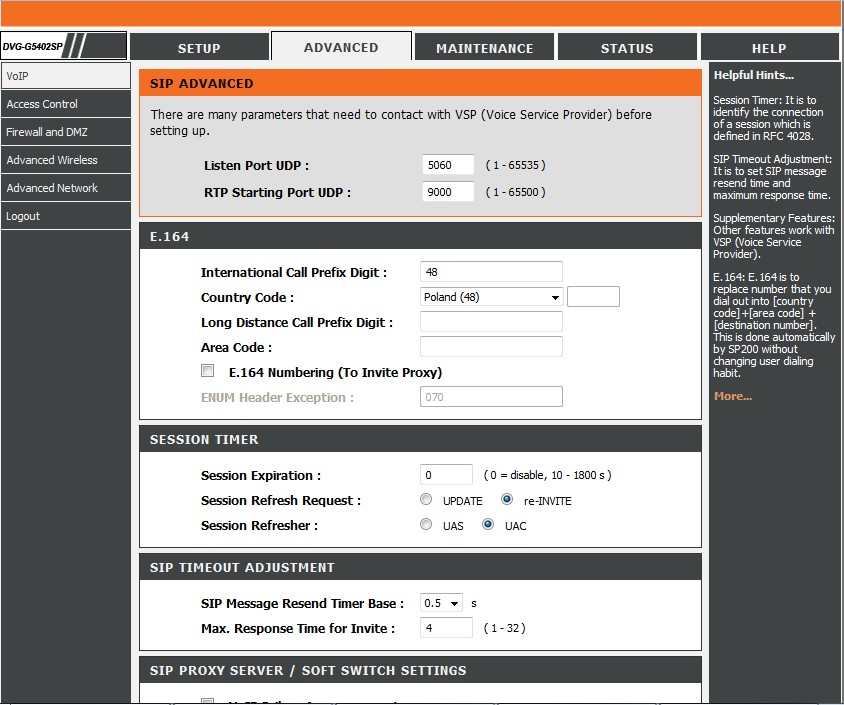The image size is (844, 705).
Task: Click the SIP ADVANCED section heading
Action: [201, 83]
